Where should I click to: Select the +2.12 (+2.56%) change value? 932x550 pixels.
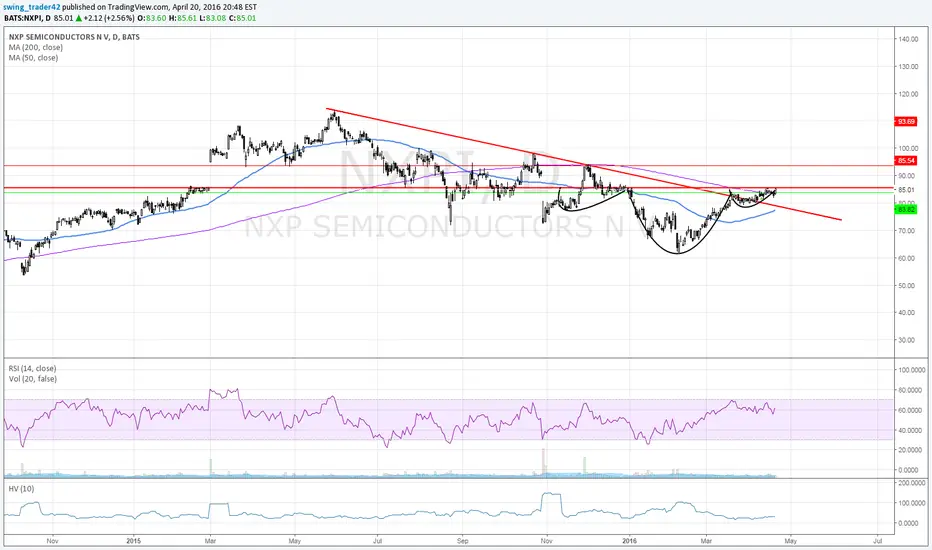109,18
